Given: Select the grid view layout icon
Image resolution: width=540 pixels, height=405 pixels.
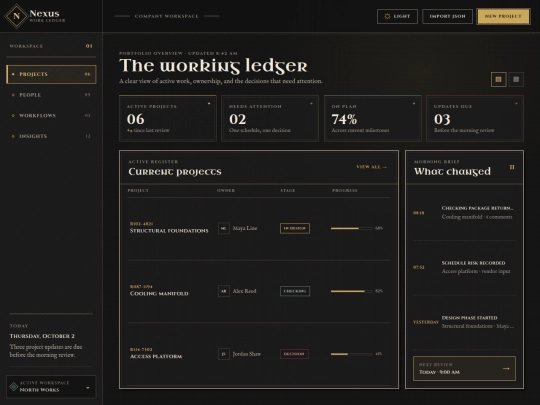Looking at the screenshot, I should (498, 80).
